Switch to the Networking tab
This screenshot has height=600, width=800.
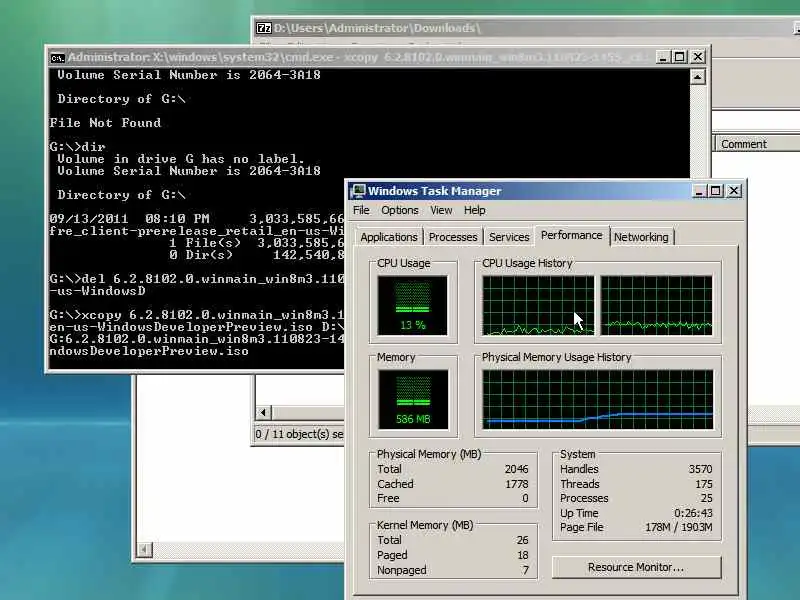[x=641, y=237]
